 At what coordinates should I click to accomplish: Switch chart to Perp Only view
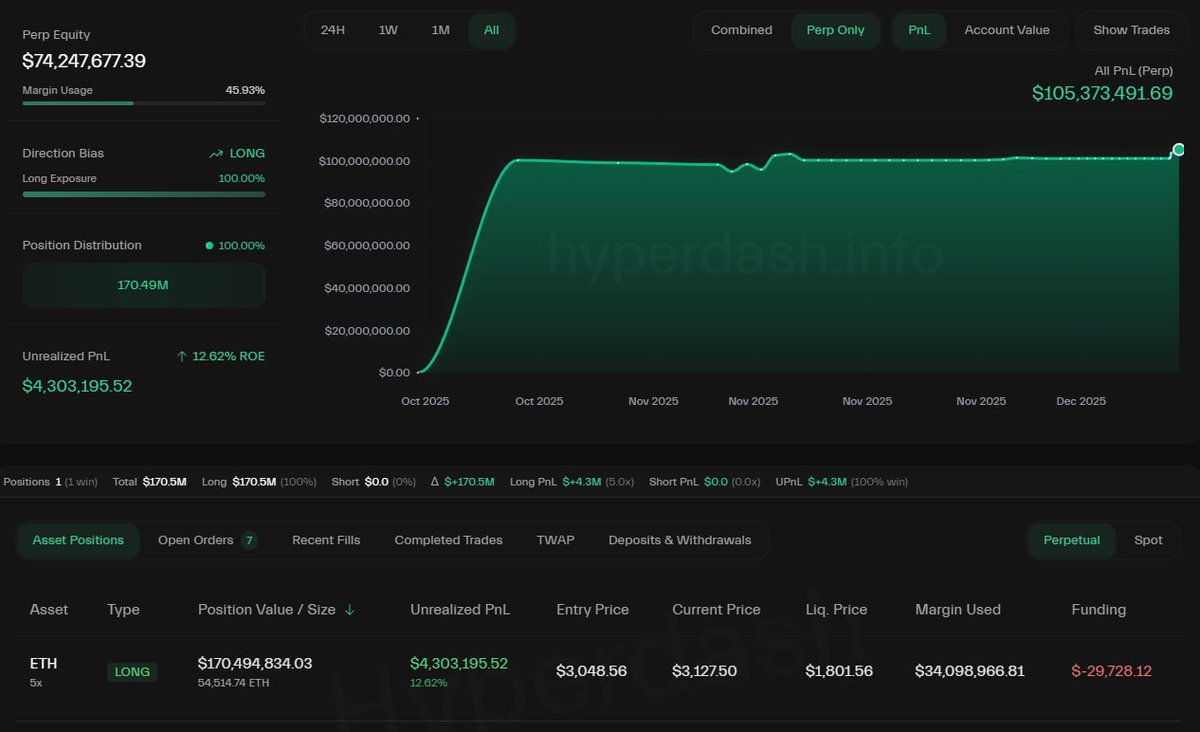click(835, 30)
